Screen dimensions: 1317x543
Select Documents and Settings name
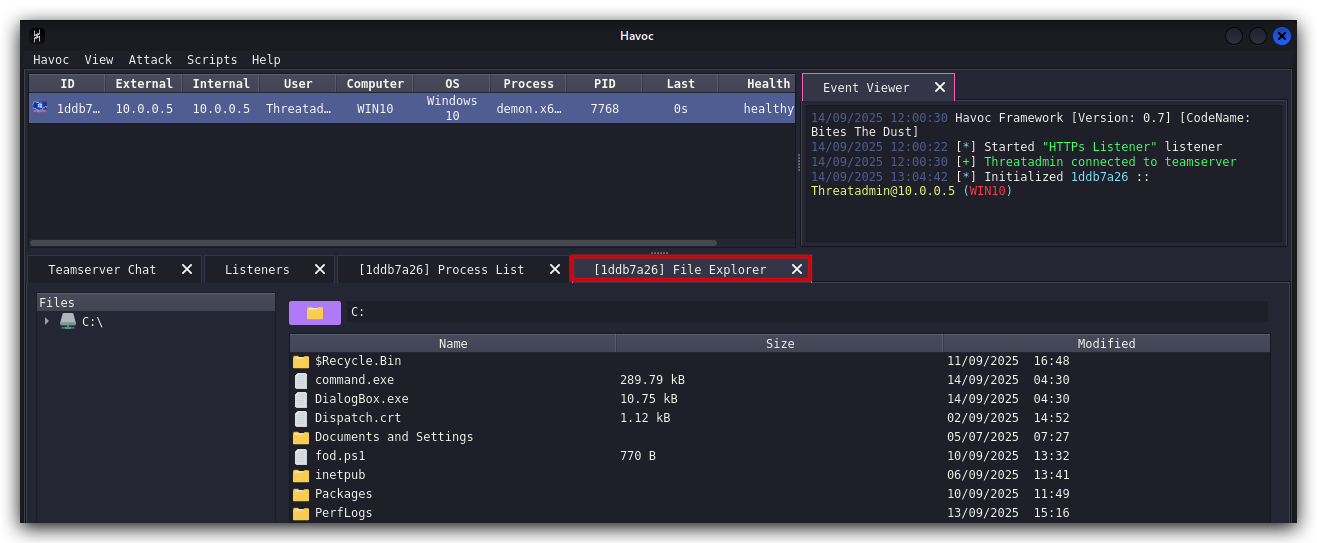(394, 437)
